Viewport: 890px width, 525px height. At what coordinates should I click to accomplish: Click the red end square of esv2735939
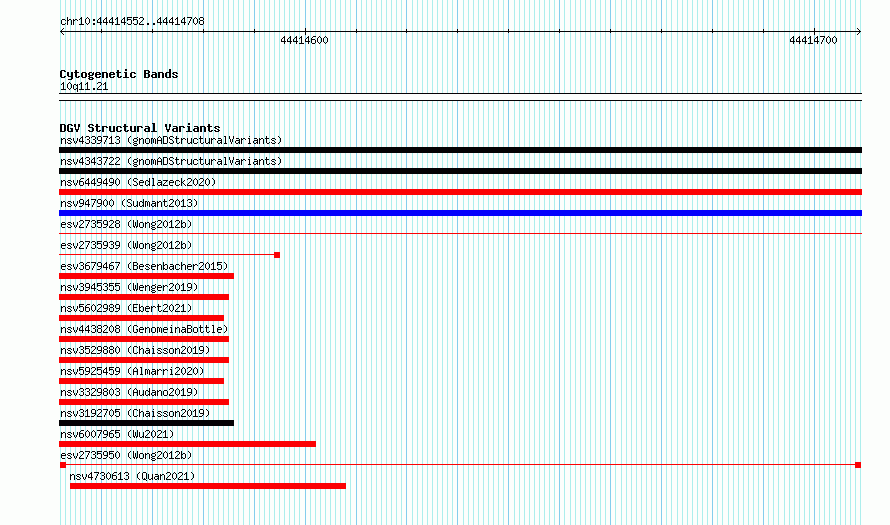[277, 255]
